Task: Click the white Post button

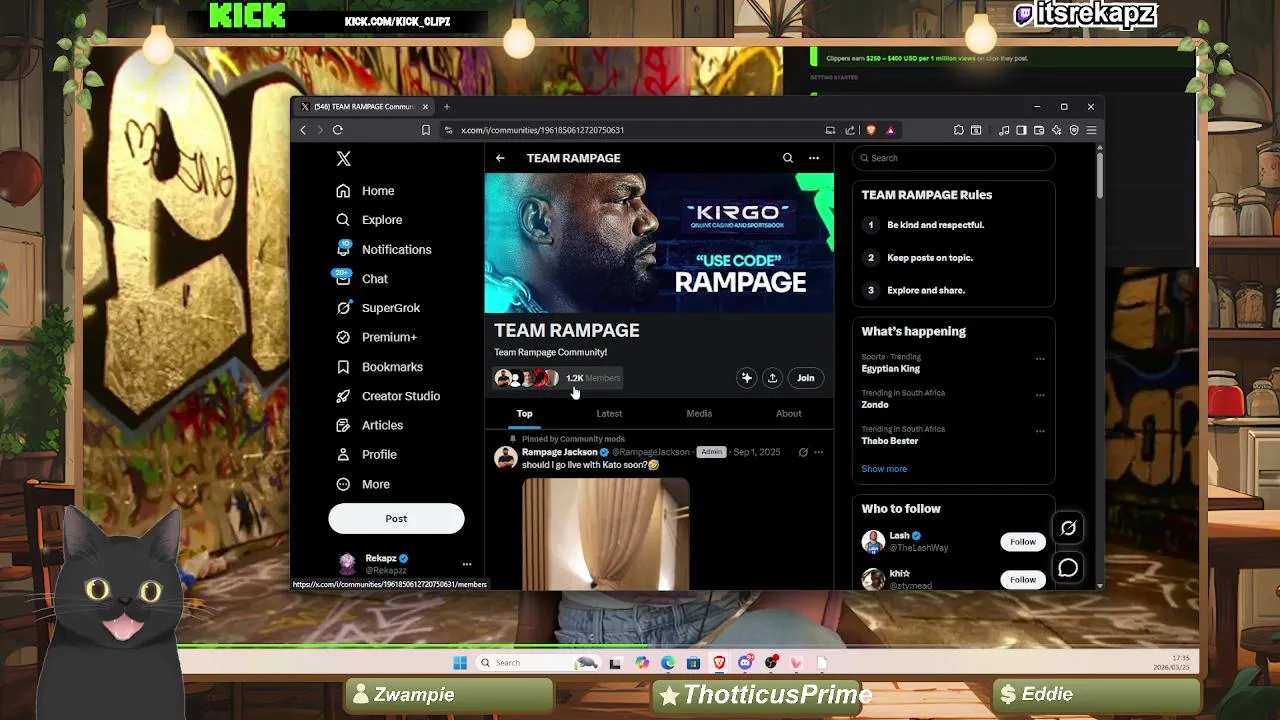Action: point(396,519)
